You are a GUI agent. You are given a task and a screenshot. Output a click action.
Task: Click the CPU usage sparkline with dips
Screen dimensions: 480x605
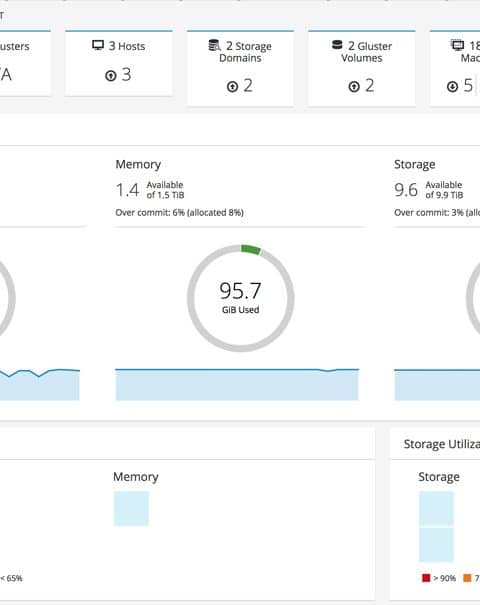coord(40,384)
